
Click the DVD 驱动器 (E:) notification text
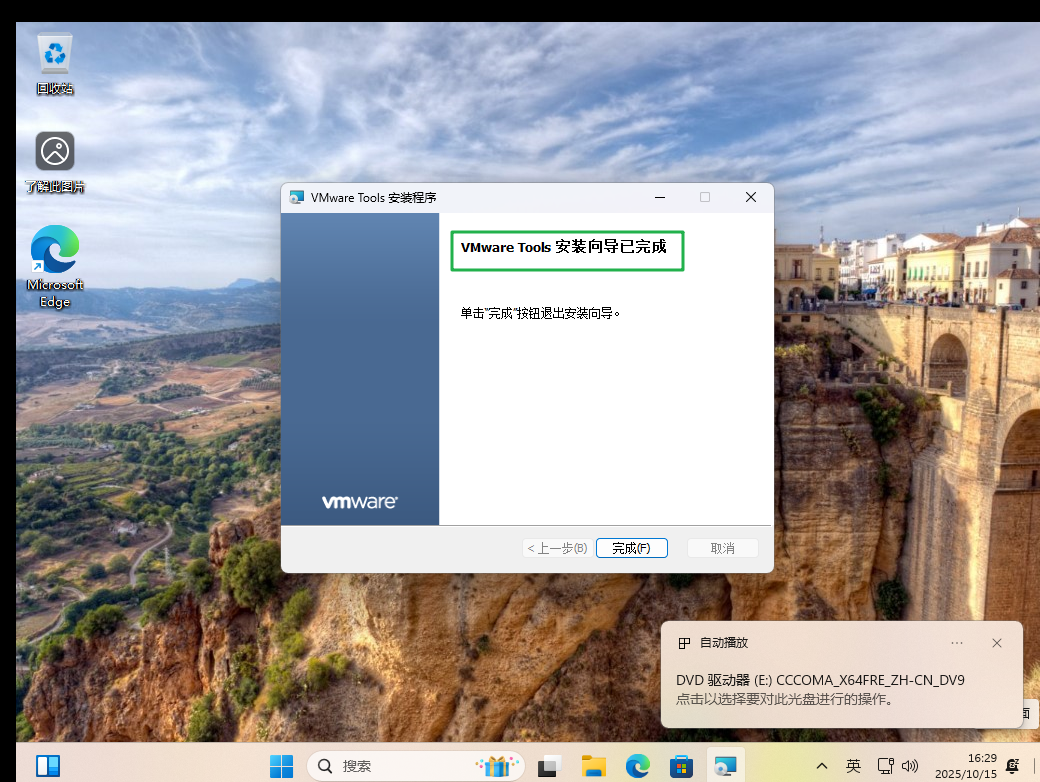point(820,680)
